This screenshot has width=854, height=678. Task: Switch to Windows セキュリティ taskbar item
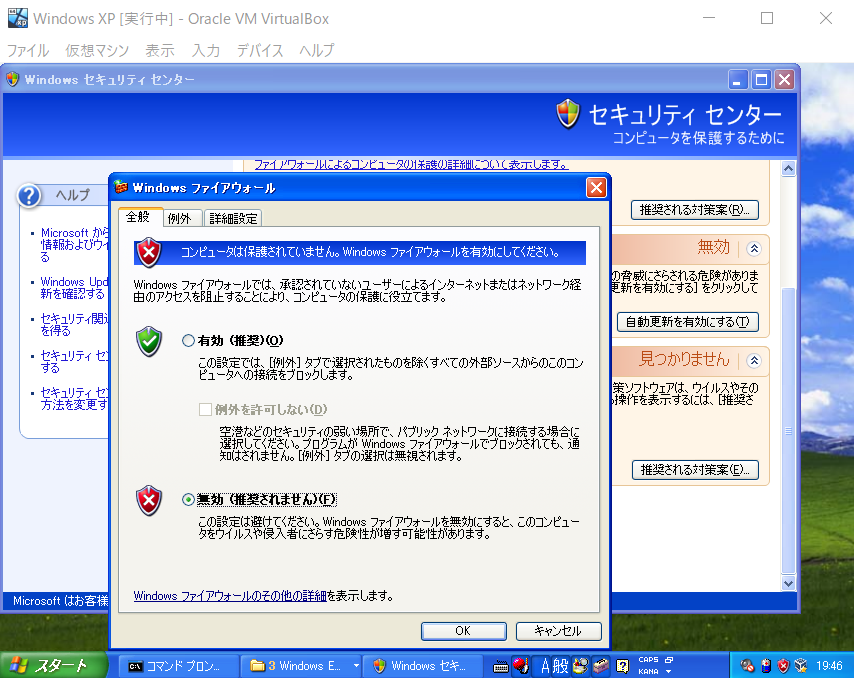(x=421, y=666)
